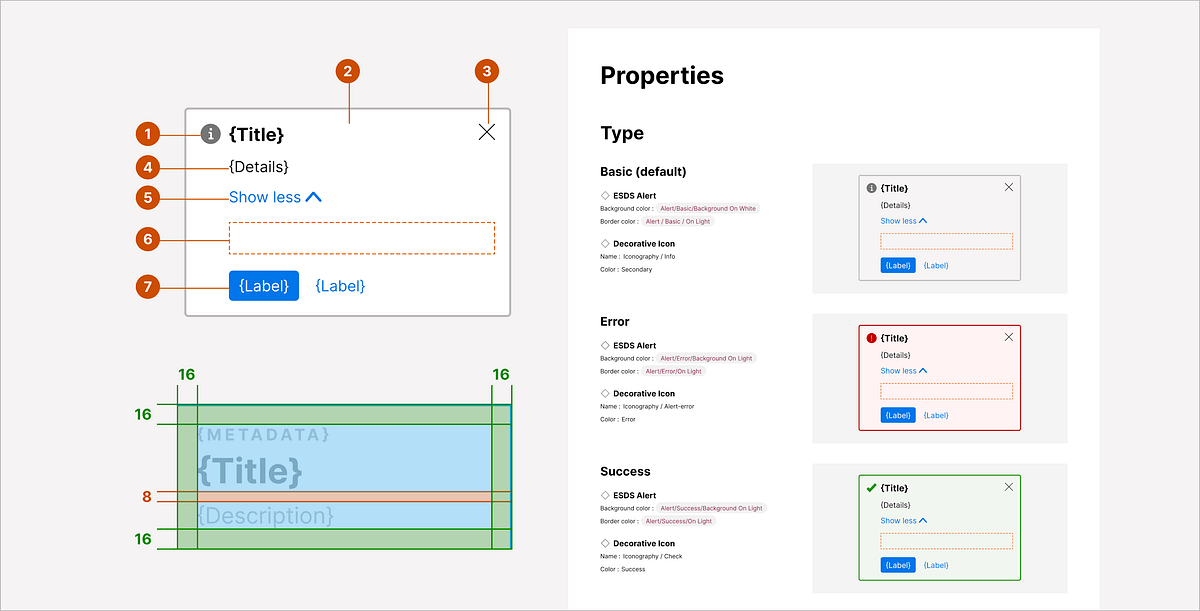Viewport: 1200px width, 611px height.
Task: Click the primary {Label} button in the Success preview
Action: pyautogui.click(x=897, y=564)
